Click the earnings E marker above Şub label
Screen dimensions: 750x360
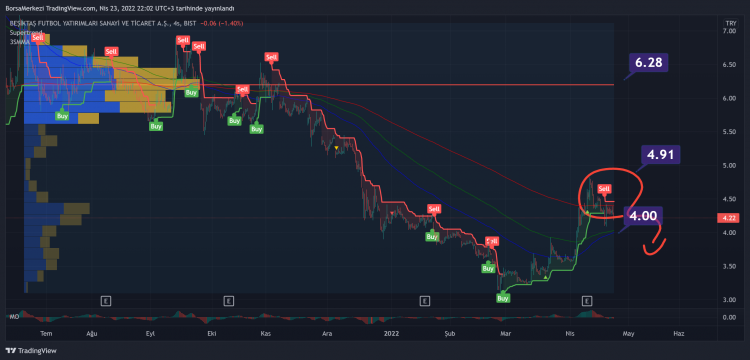click(424, 301)
